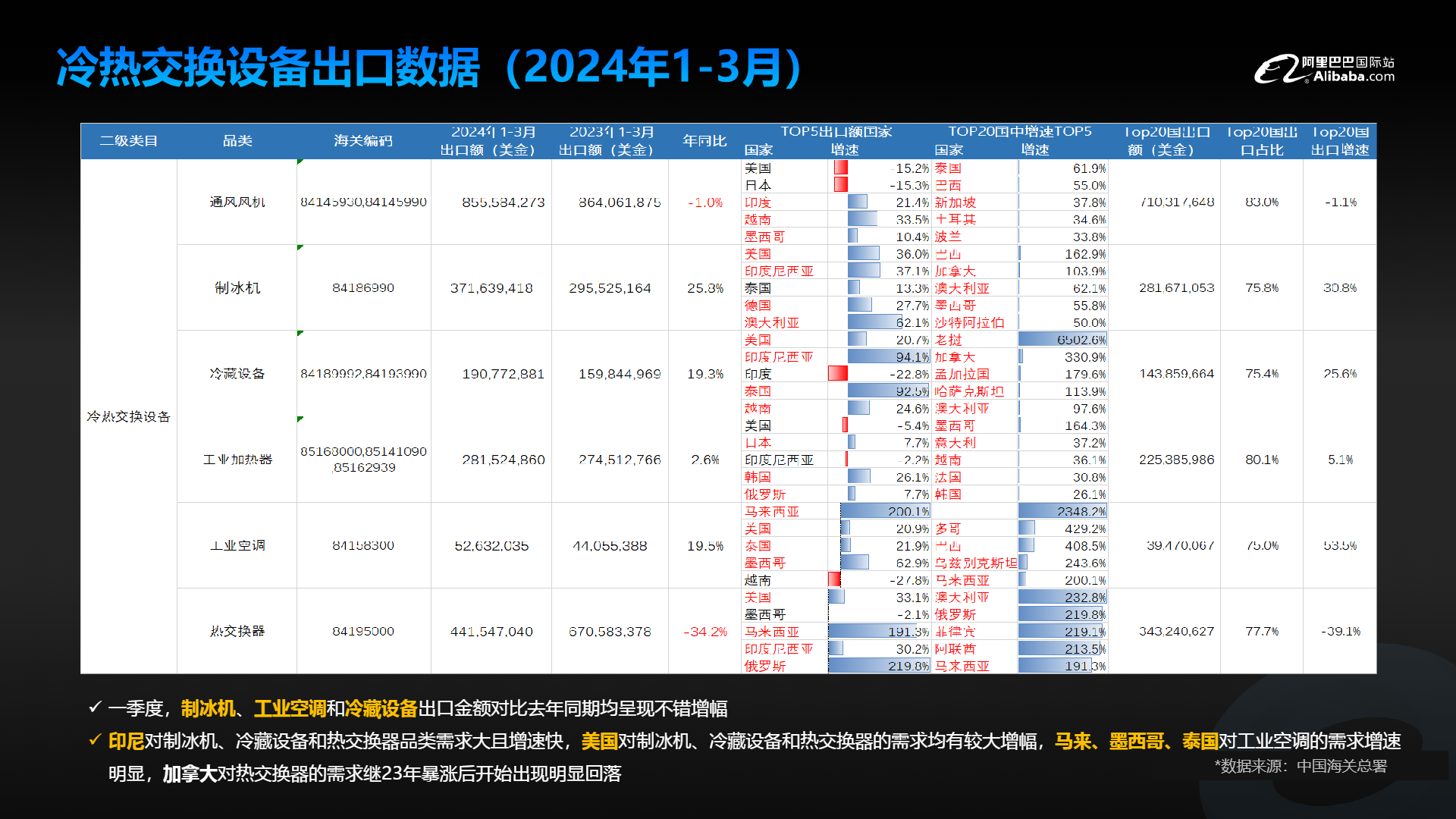Click export value 441,547,040

[x=491, y=632]
